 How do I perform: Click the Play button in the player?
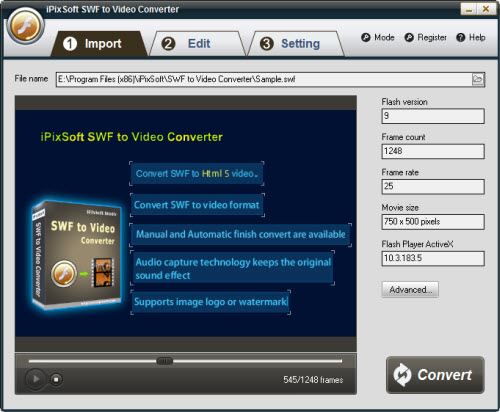point(35,379)
